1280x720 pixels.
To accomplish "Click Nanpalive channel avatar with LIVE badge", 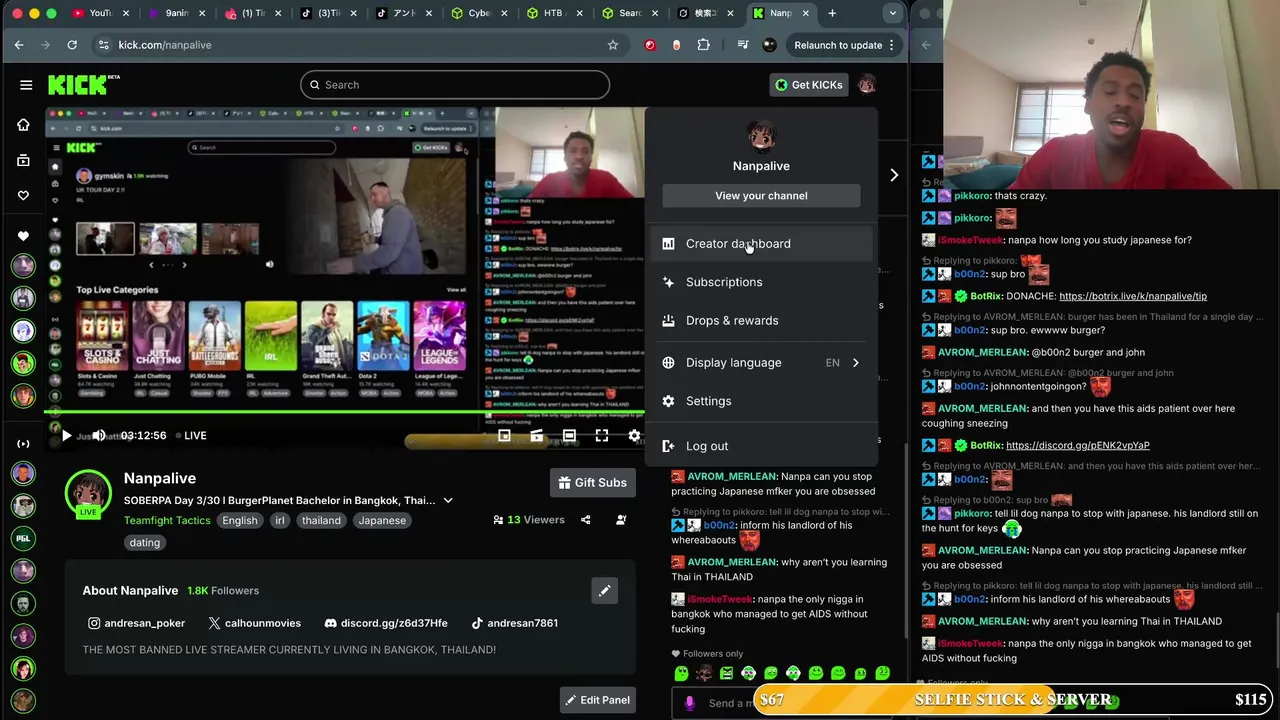I will [88, 493].
